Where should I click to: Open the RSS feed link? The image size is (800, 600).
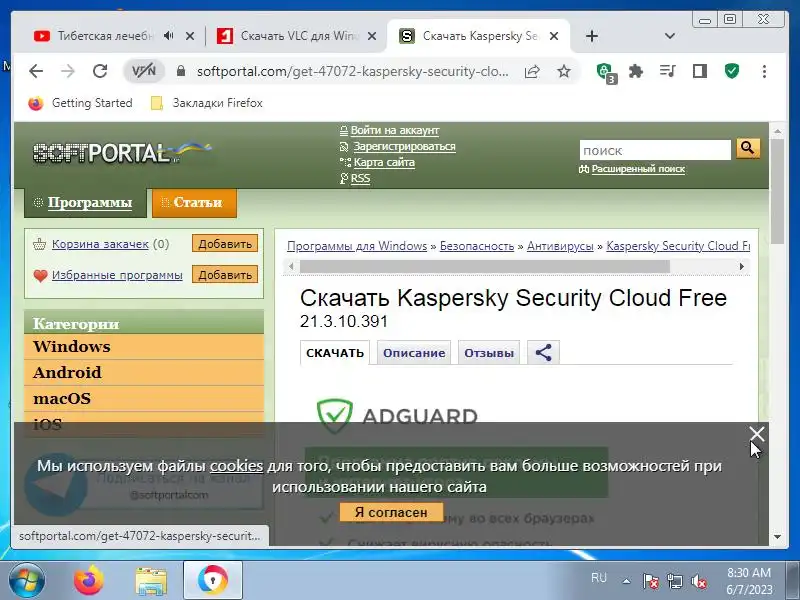360,179
